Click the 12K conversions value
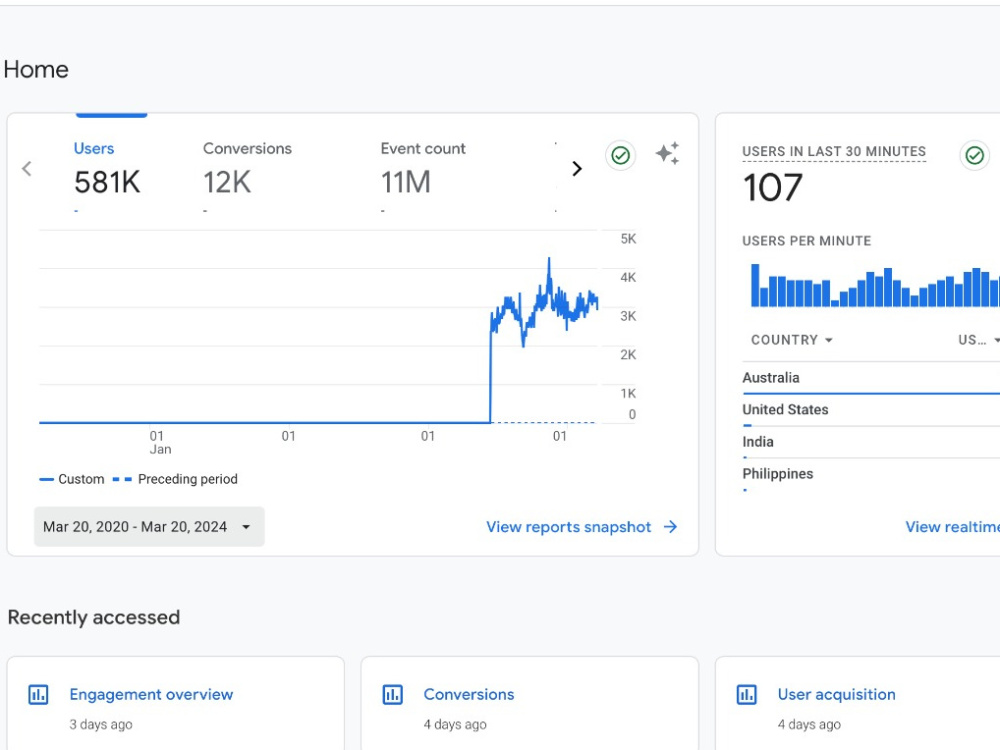Screen dimensions: 1000x750 (x=227, y=182)
